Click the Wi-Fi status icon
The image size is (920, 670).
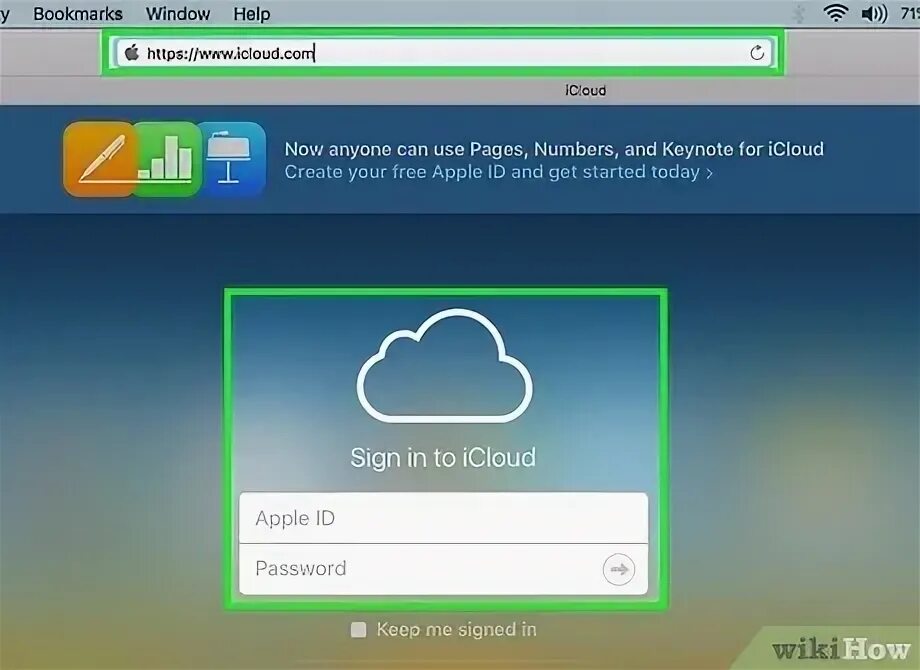836,13
